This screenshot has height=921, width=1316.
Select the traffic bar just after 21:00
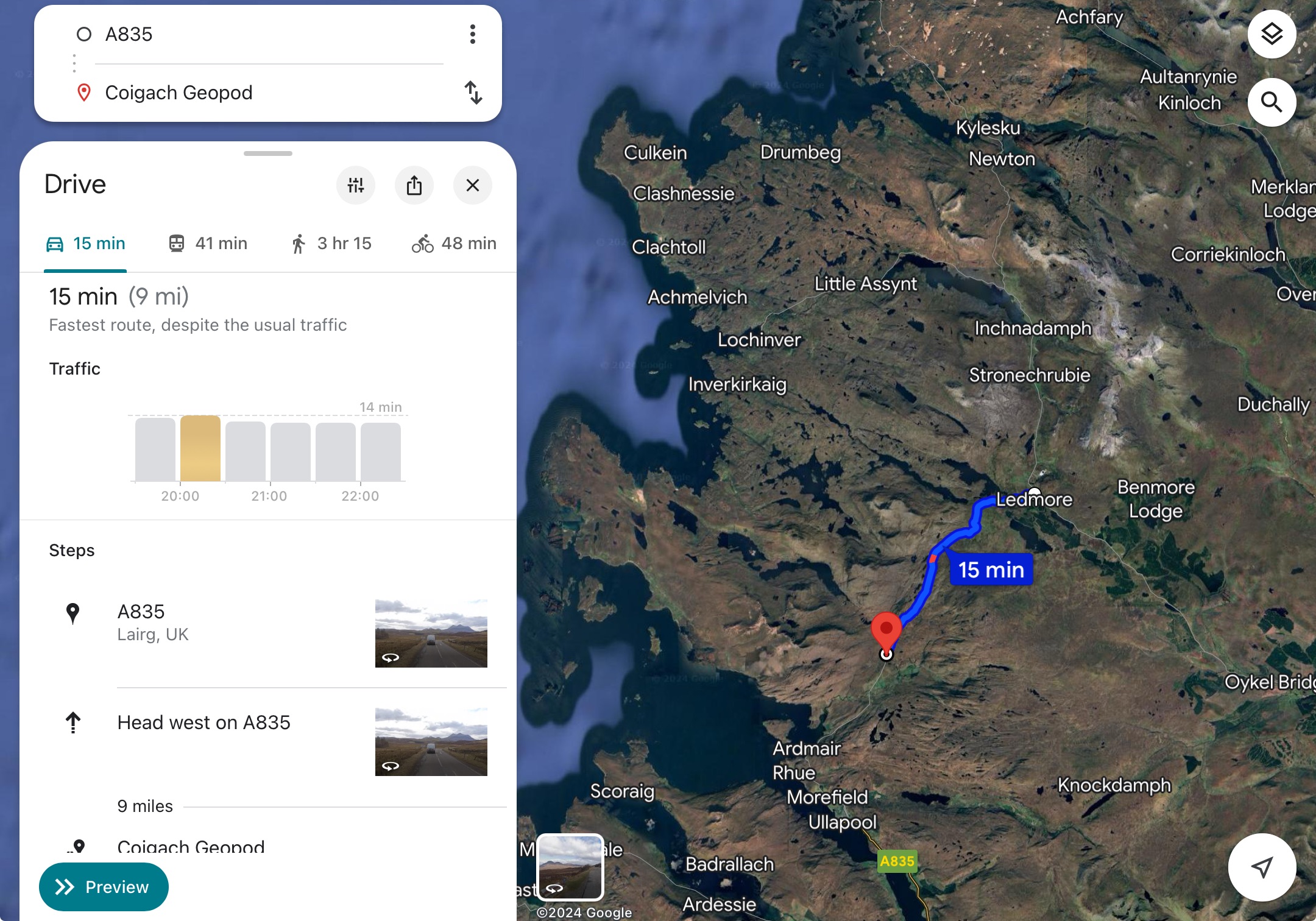pos(291,452)
